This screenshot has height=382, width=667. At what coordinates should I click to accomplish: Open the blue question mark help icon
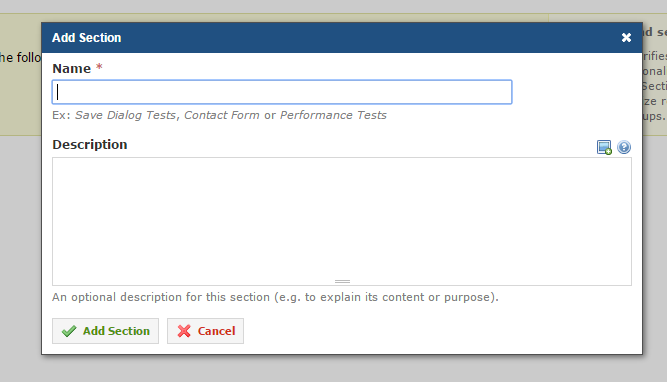pos(624,147)
